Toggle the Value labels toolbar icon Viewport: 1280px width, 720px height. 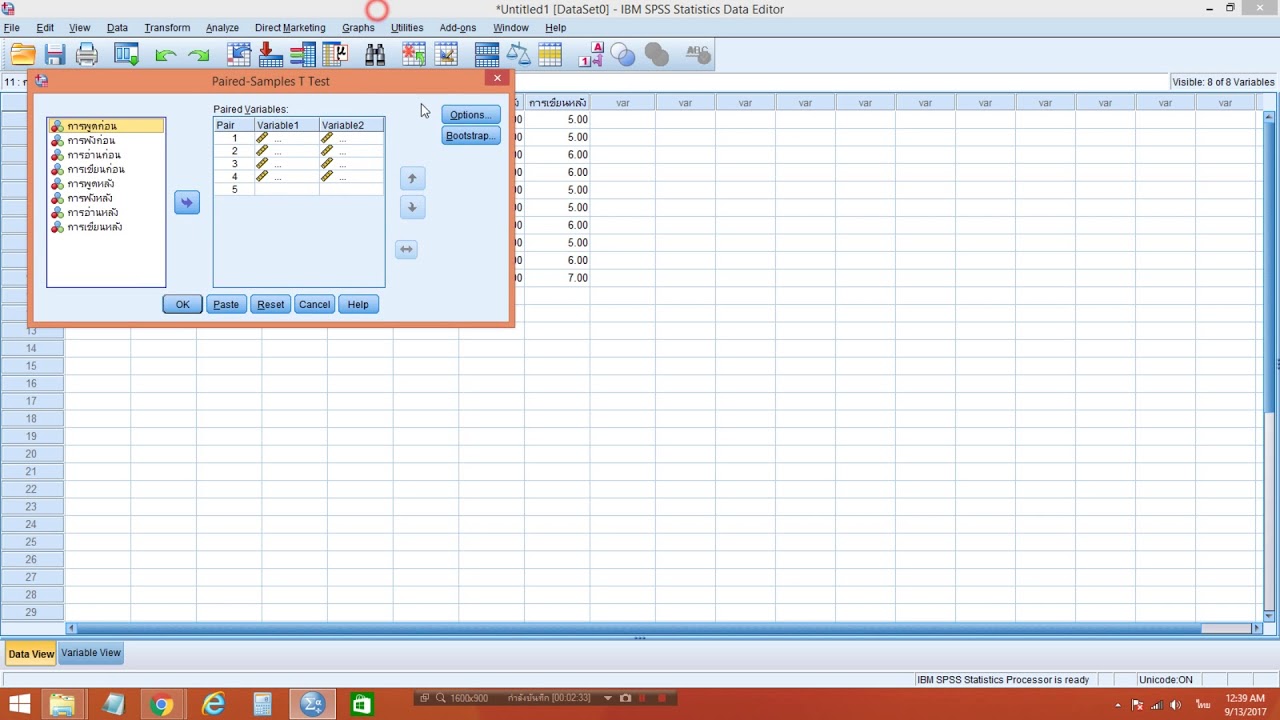tap(590, 55)
